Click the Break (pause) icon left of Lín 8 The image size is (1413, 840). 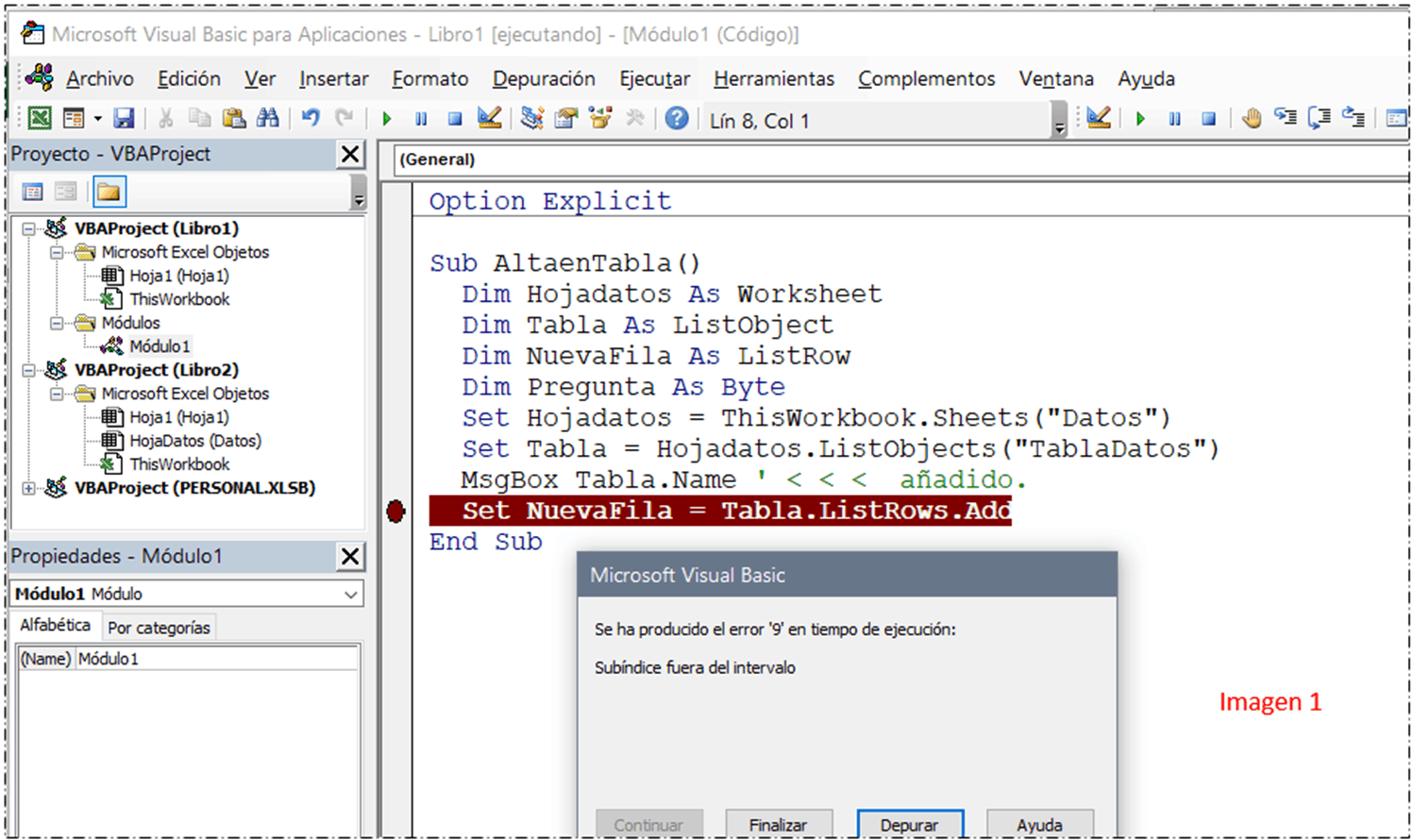click(x=421, y=119)
